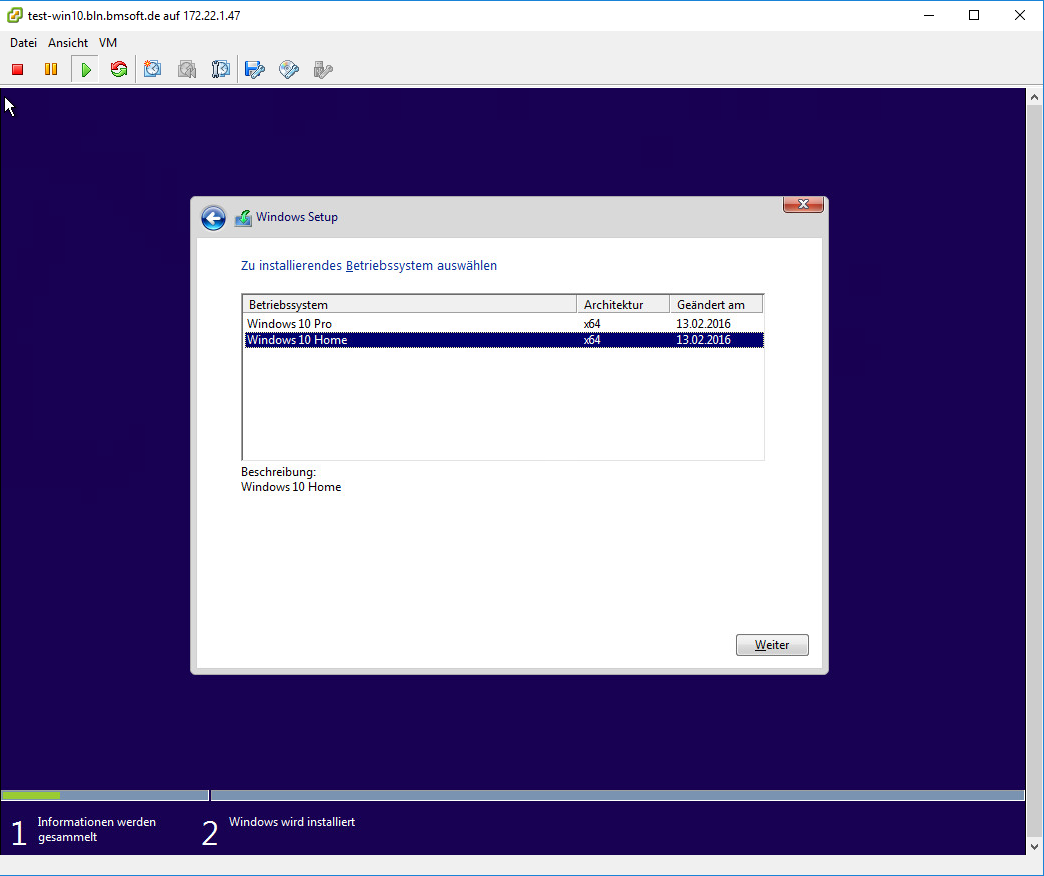The image size is (1044, 876).
Task: Click the green Power On play button
Action: click(86, 69)
